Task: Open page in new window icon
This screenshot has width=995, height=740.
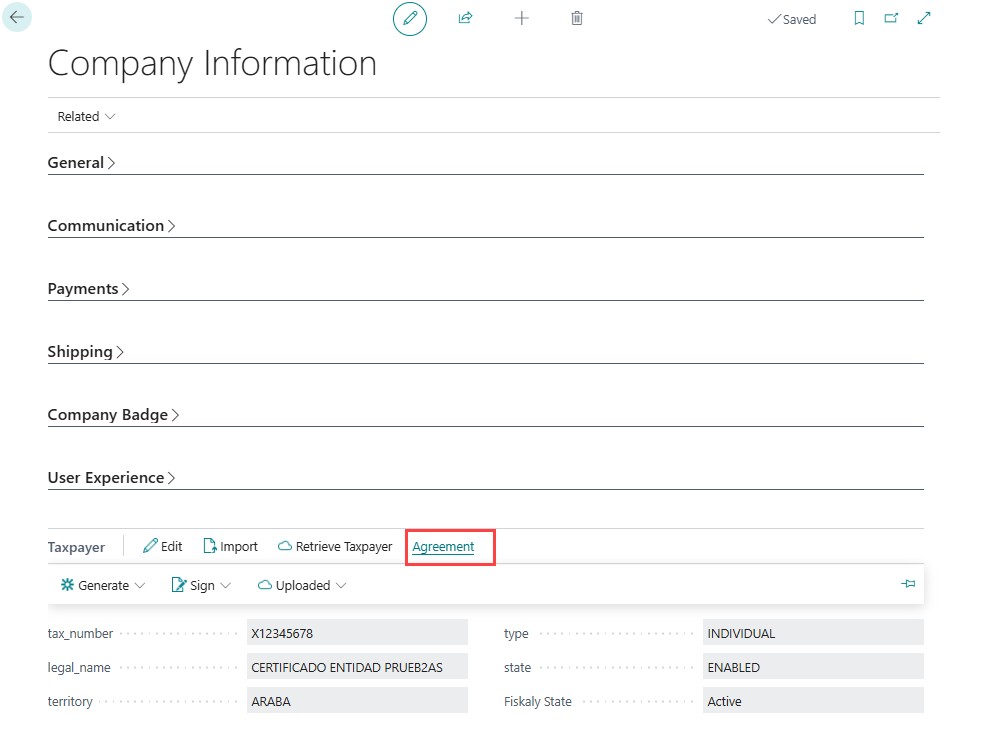Action: 891,18
